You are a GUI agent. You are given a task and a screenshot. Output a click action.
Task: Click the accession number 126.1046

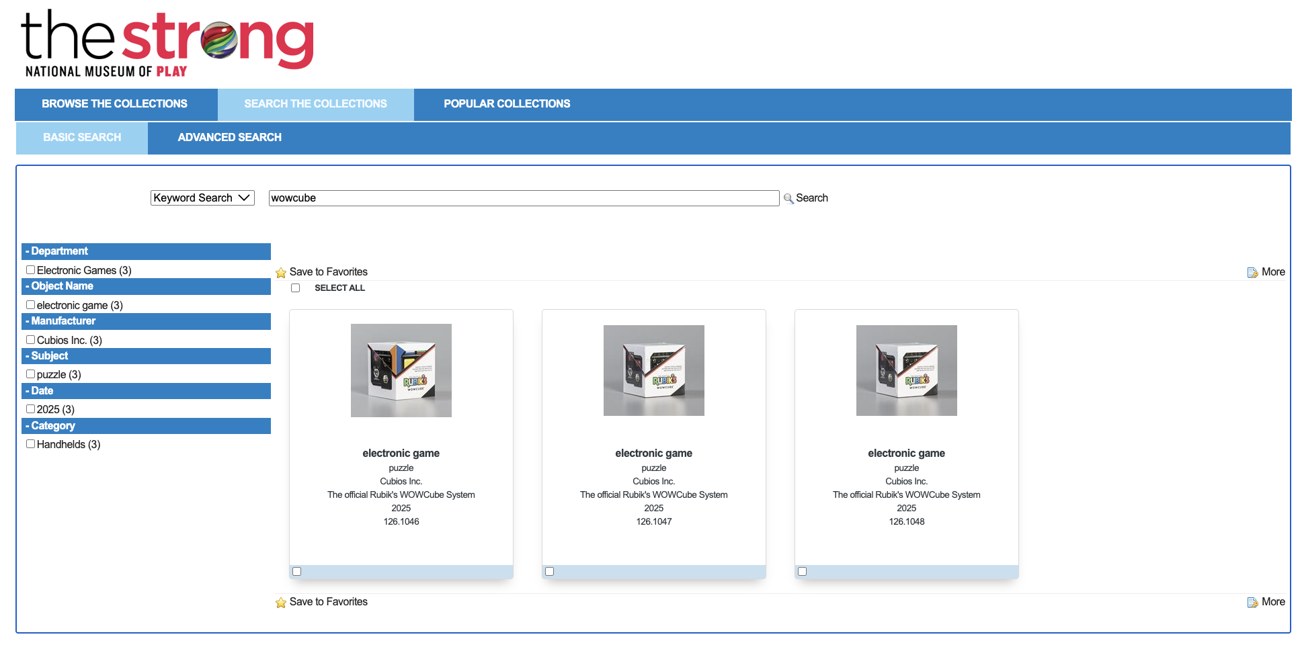click(401, 522)
